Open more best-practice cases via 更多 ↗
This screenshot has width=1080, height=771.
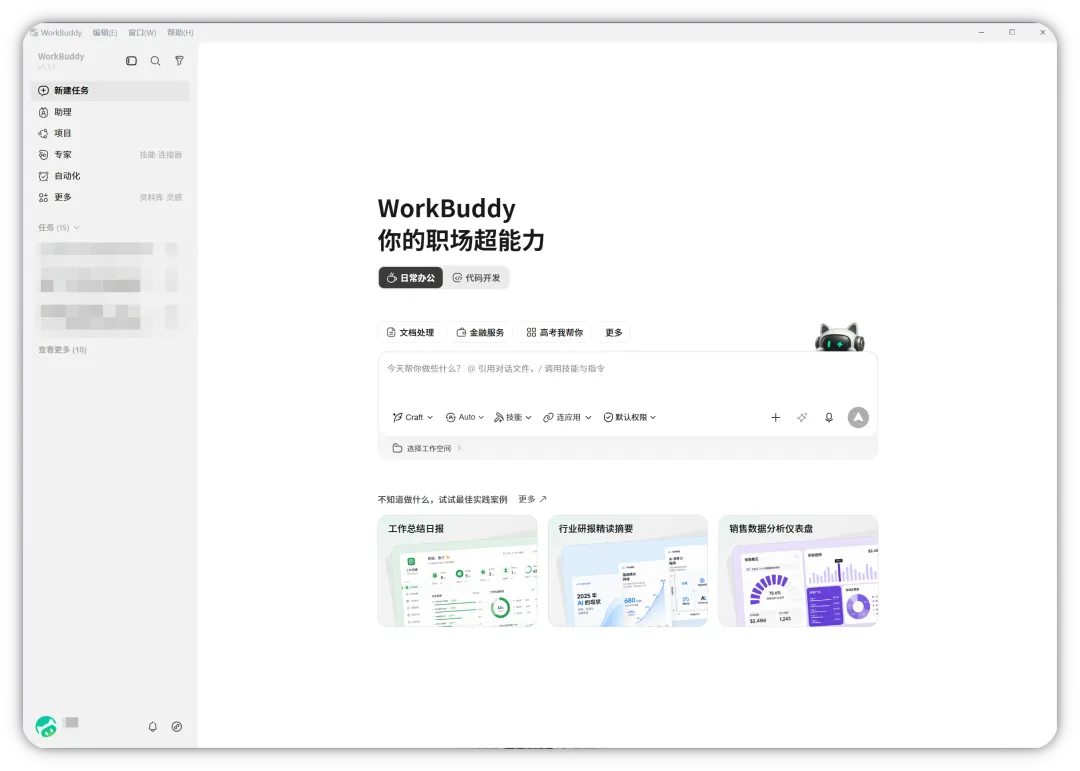point(532,500)
